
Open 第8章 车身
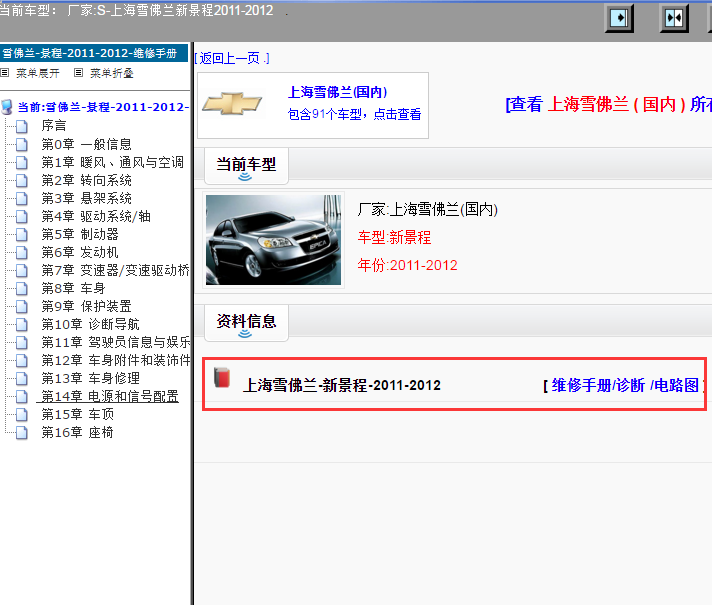point(73,288)
